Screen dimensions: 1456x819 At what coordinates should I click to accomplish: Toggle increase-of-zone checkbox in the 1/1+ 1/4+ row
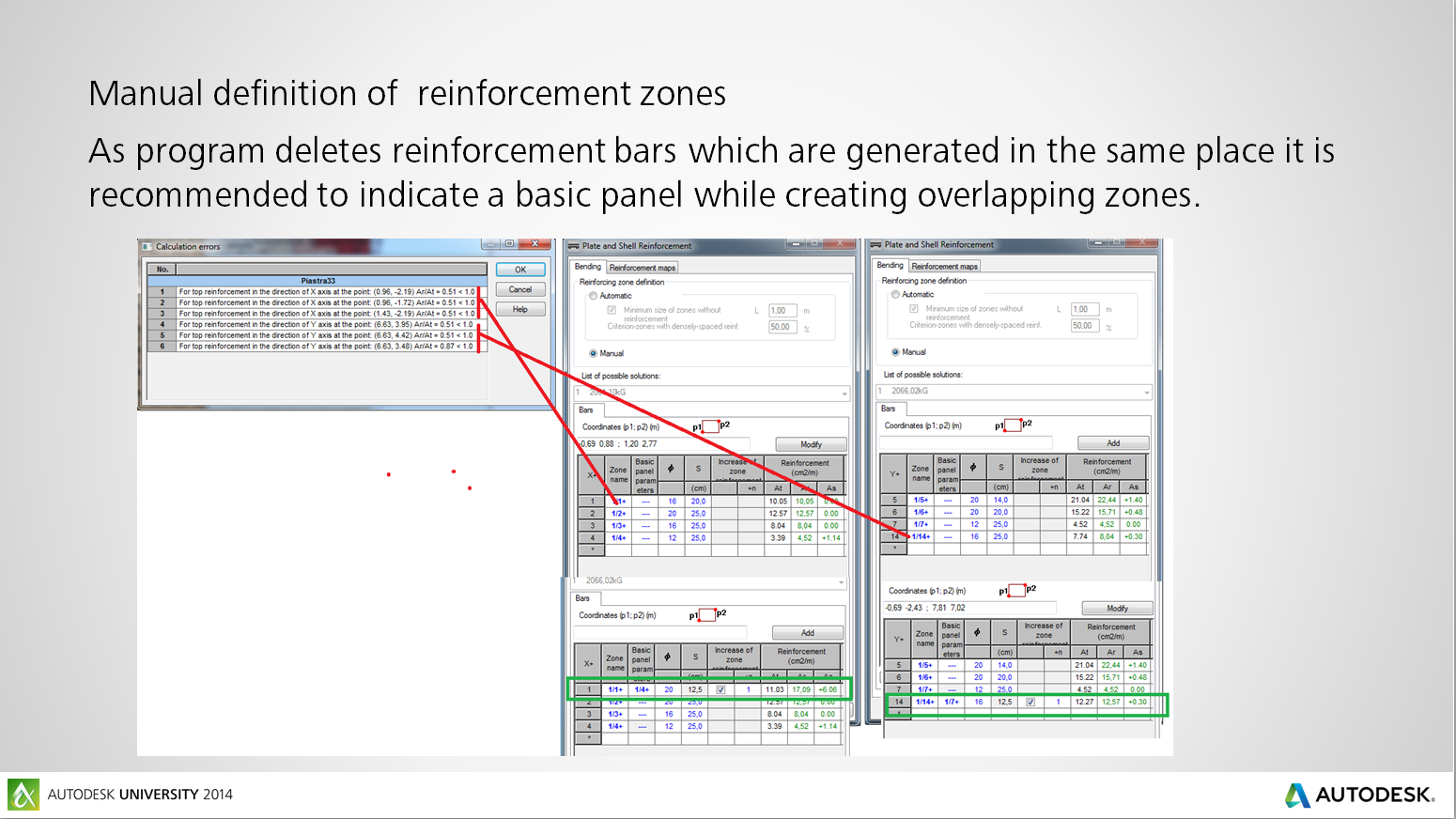click(721, 689)
